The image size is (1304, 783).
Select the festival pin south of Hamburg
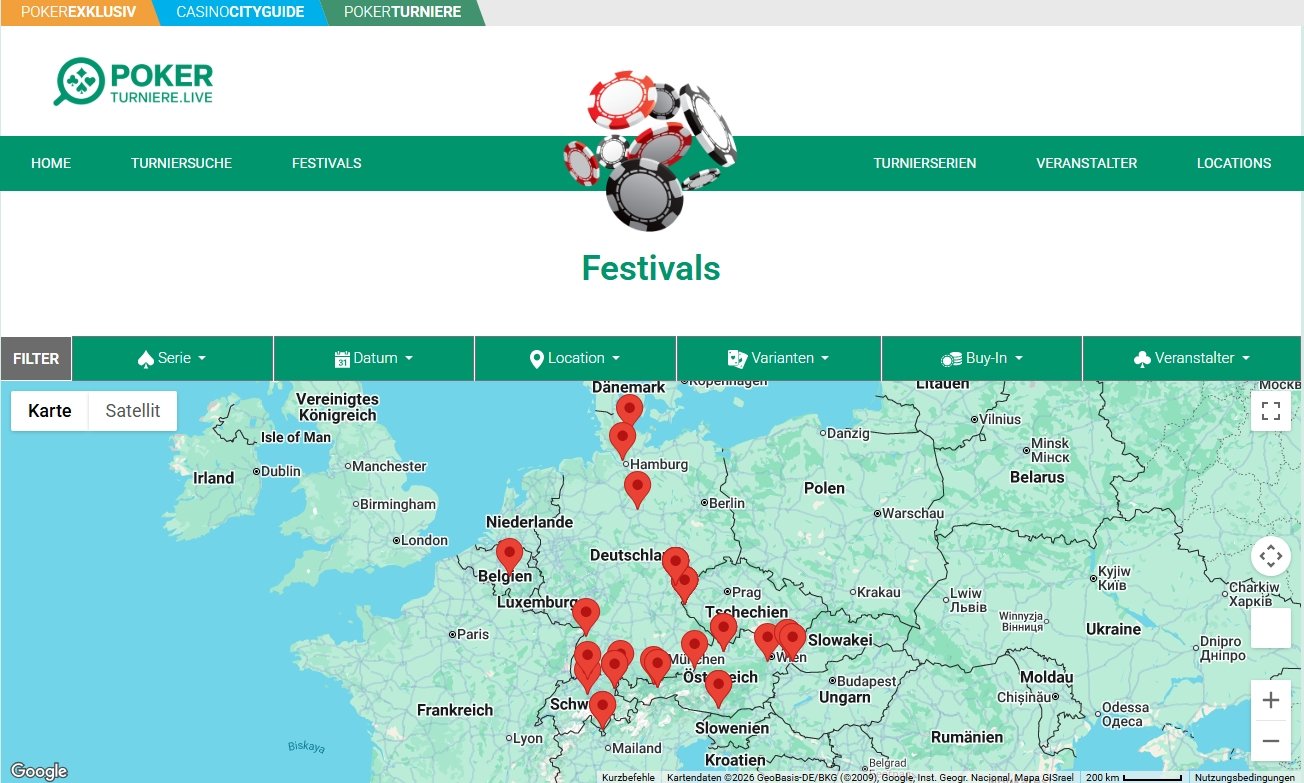637,489
